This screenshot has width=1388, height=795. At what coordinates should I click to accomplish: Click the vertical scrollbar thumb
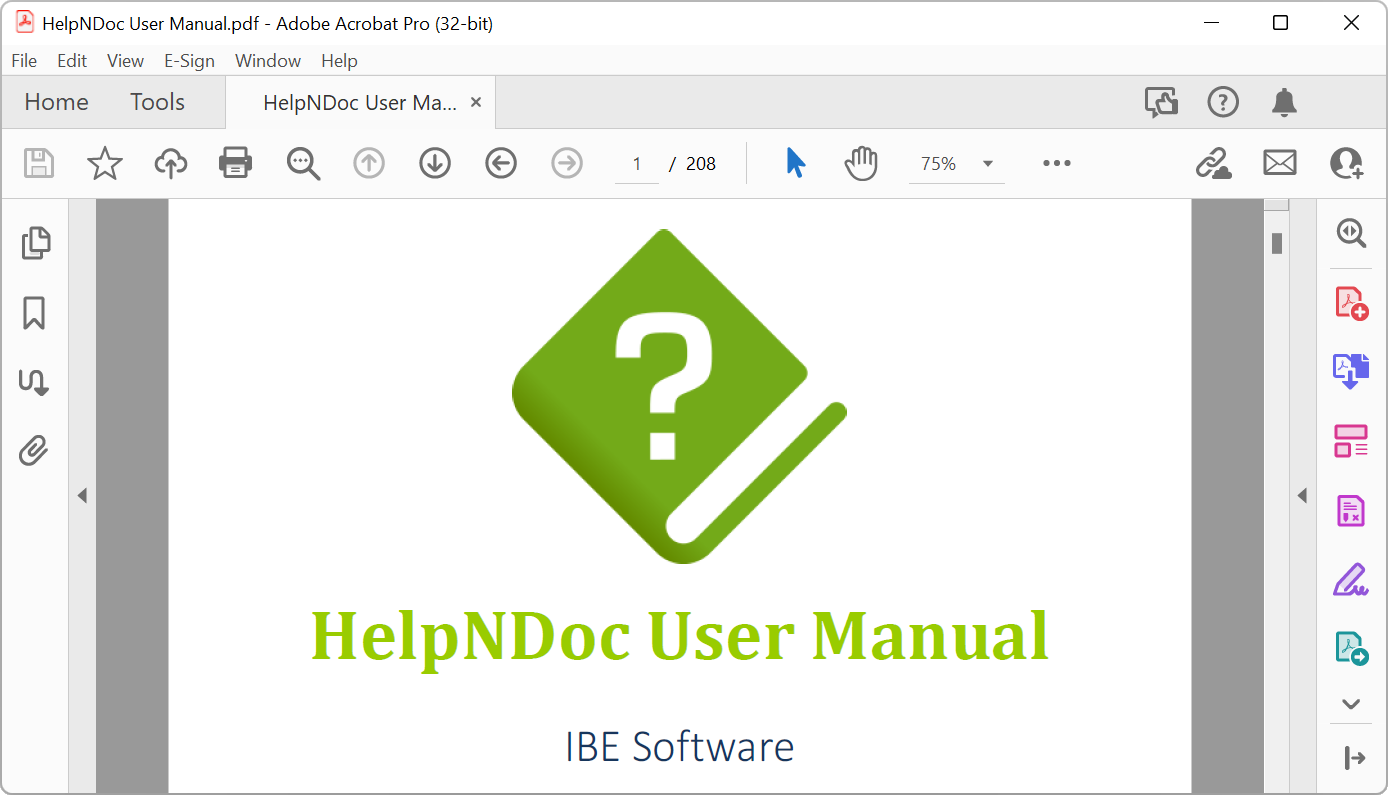coord(1277,243)
